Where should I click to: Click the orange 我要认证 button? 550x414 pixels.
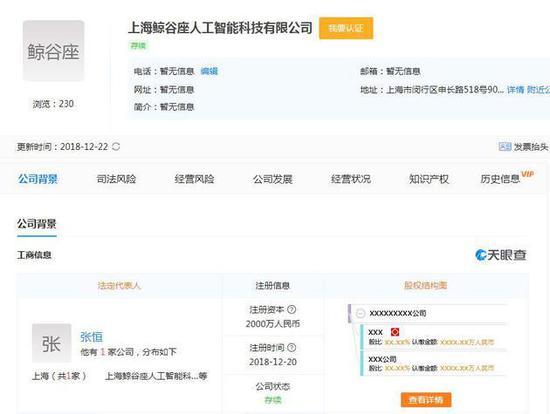pyautogui.click(x=346, y=28)
